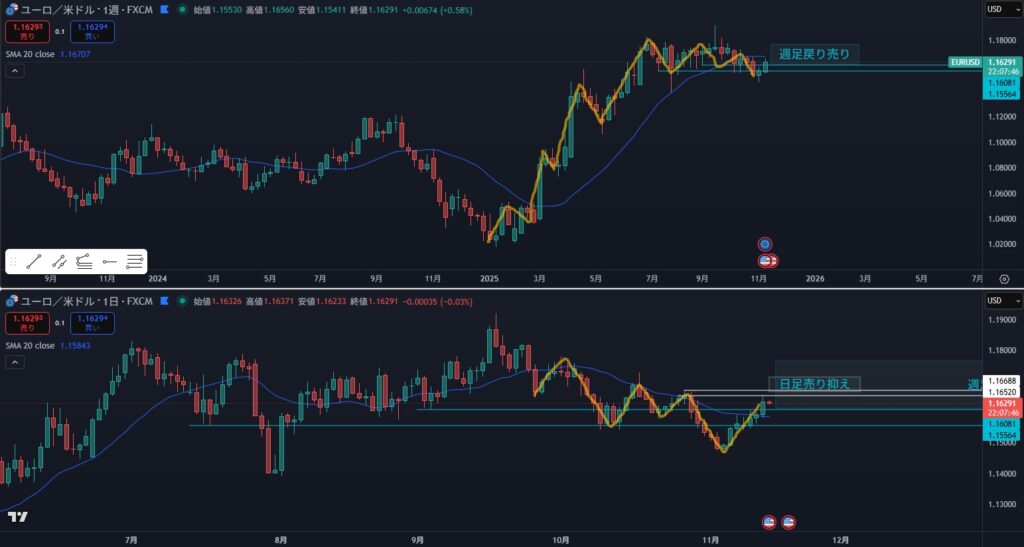
Task: Click the flag icon on the weekly chart title
Action: point(164,9)
